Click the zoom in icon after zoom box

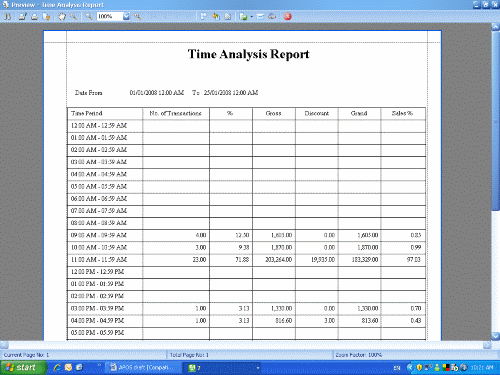138,16
